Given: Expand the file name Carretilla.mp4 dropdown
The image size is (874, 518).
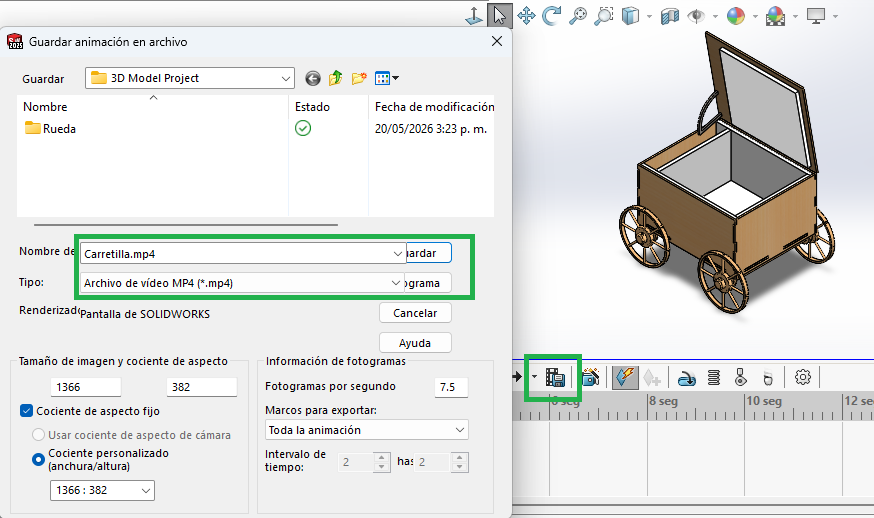Looking at the screenshot, I should (397, 254).
